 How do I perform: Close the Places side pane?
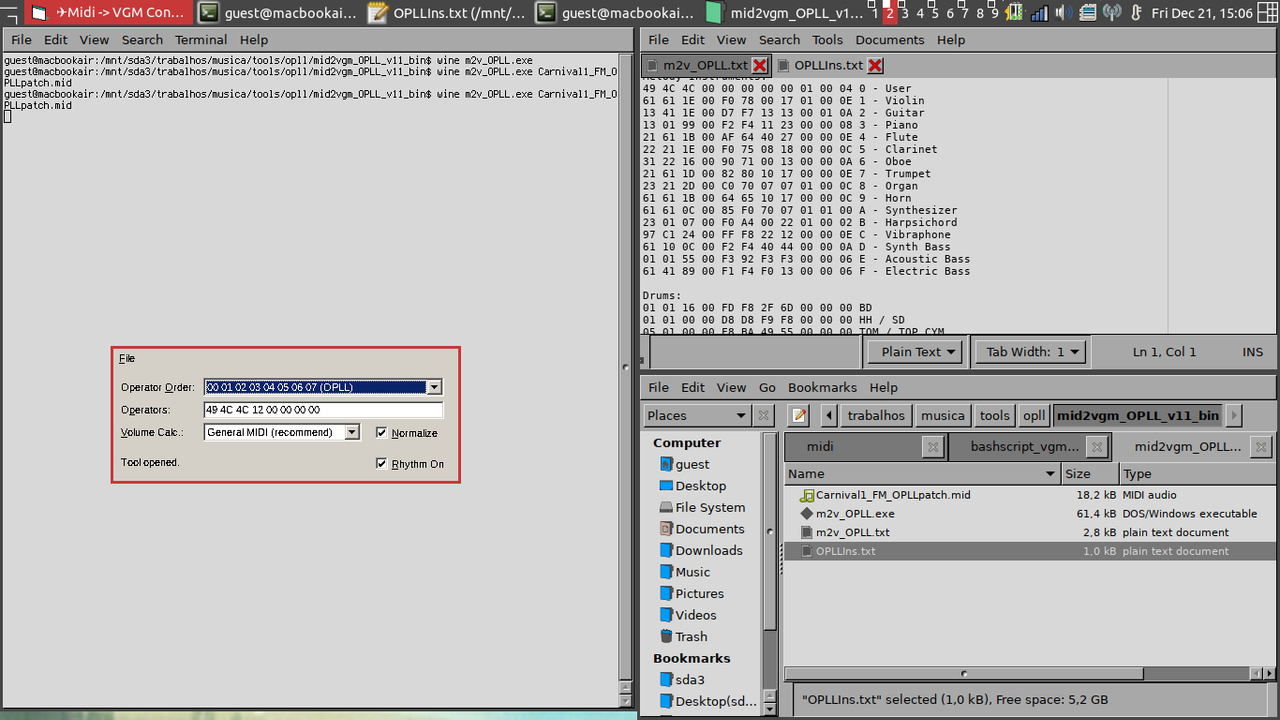pos(764,415)
